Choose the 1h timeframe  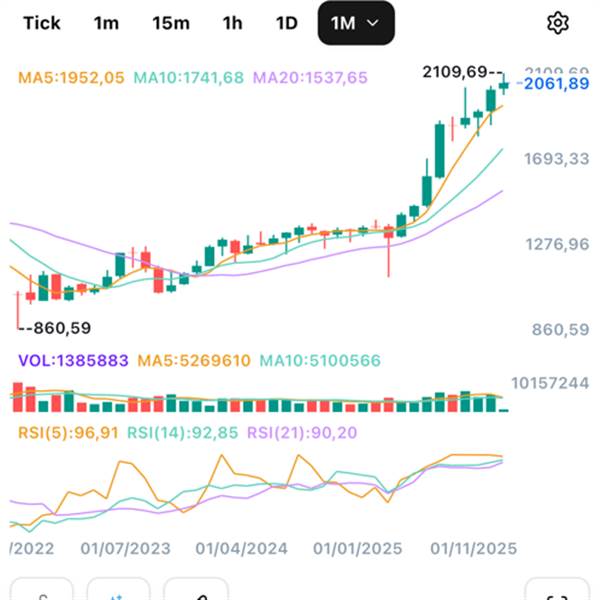(232, 23)
